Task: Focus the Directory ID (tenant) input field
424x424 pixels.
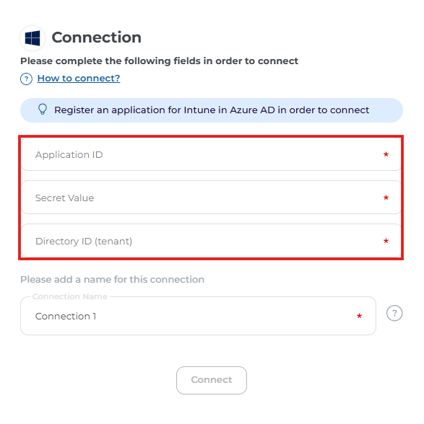Action: pyautogui.click(x=211, y=241)
